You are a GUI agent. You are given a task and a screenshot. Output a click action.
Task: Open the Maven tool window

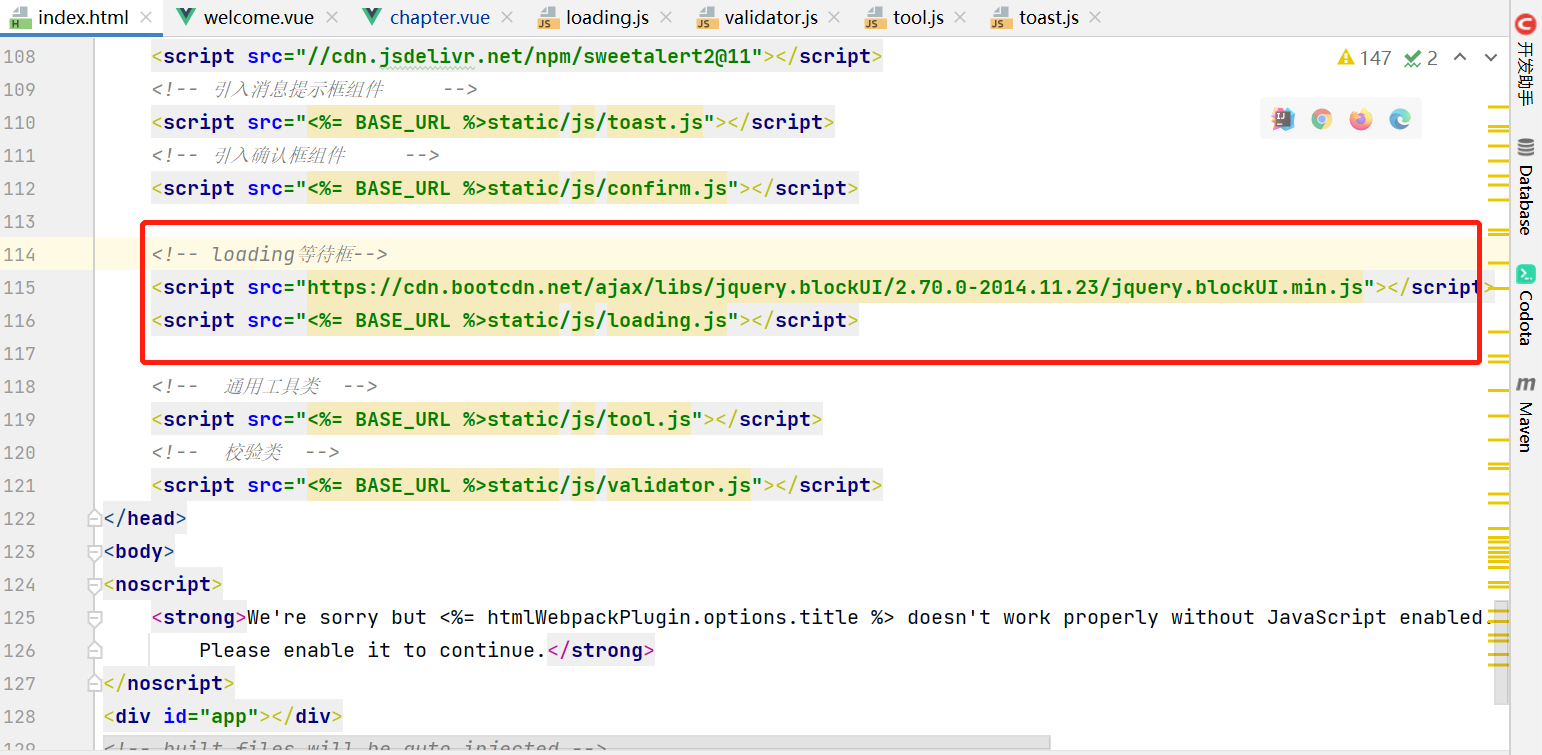pos(1525,414)
